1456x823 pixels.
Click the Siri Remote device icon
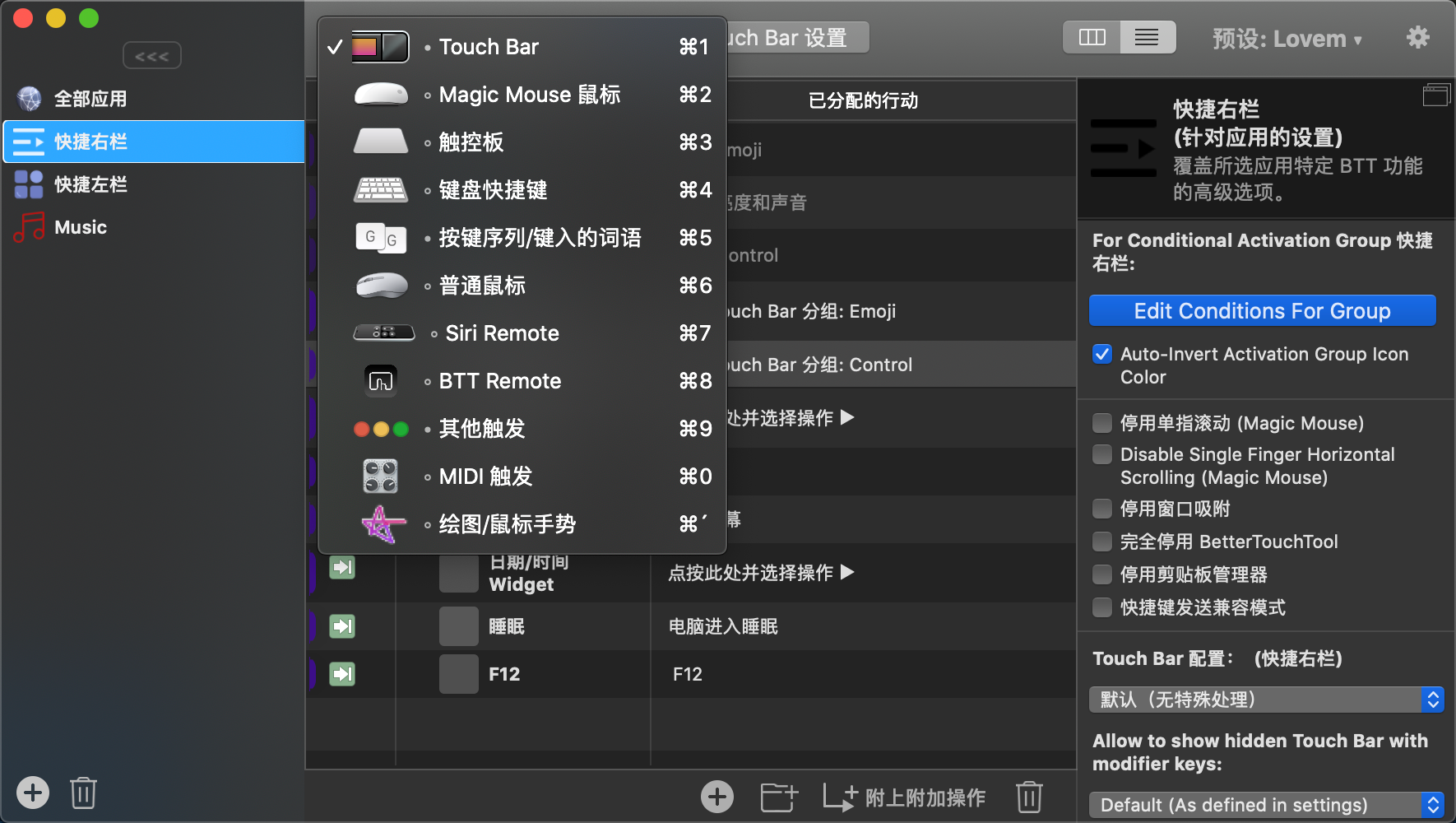pyautogui.click(x=383, y=332)
